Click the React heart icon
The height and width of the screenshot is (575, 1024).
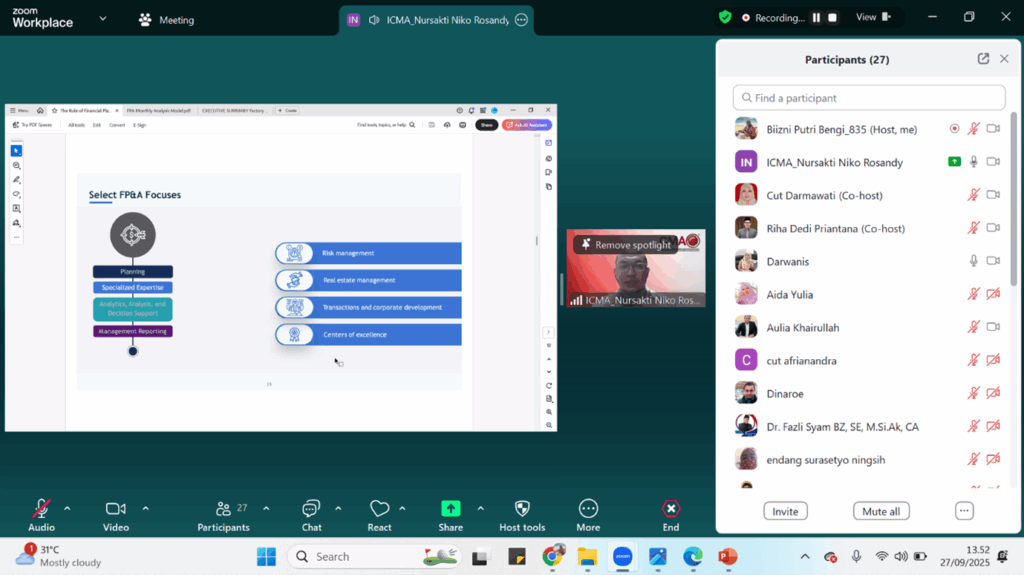[x=379, y=509]
